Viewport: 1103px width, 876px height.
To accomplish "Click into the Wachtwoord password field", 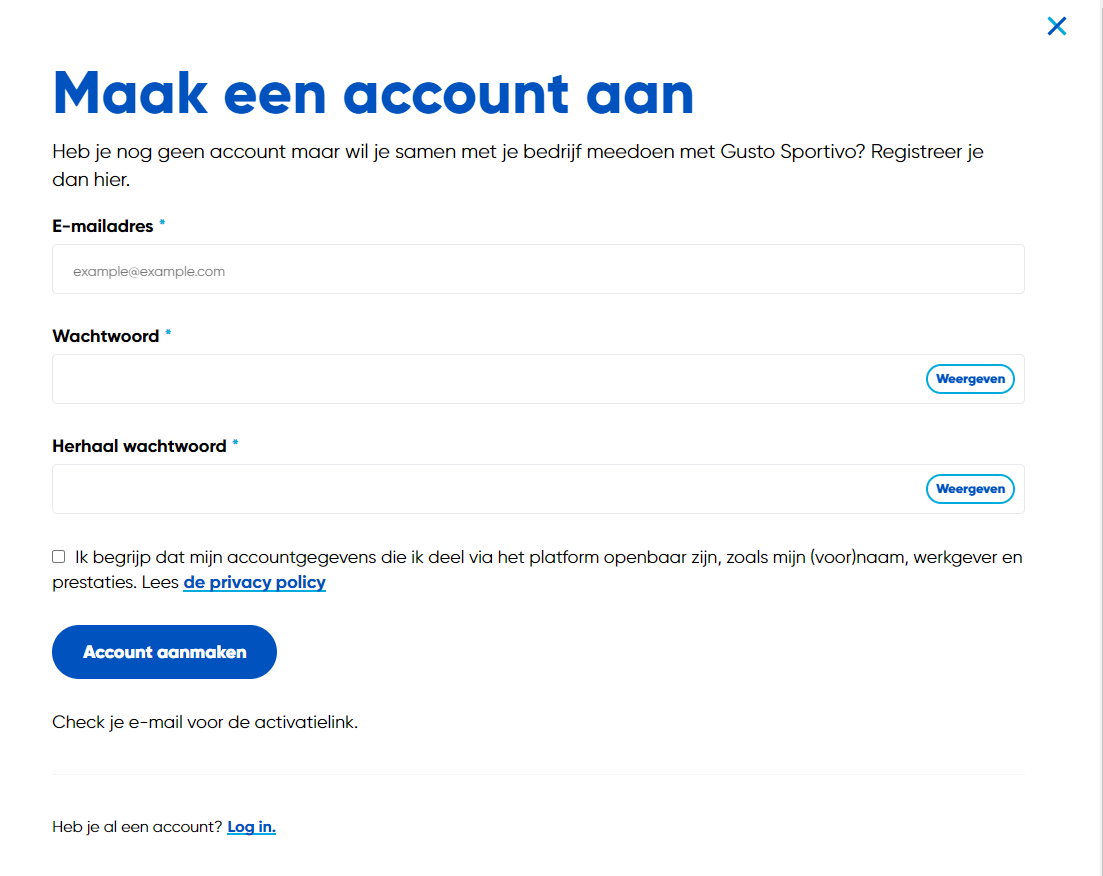I will pyautogui.click(x=487, y=379).
